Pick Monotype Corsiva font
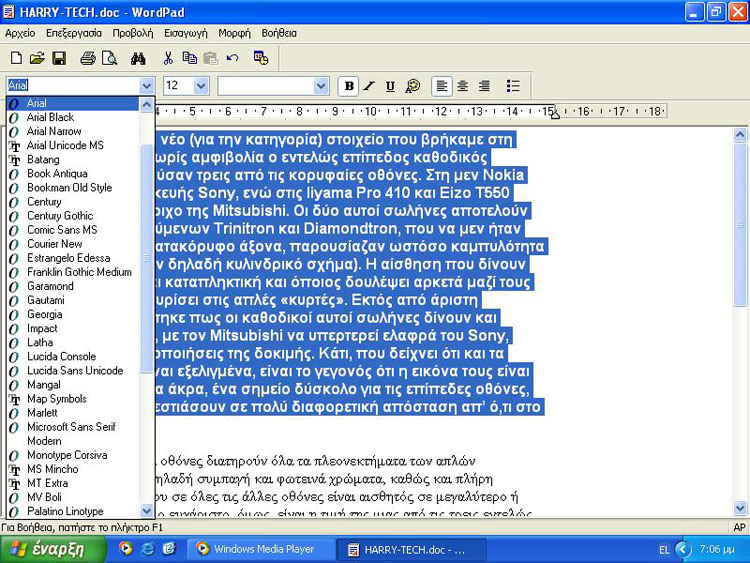Screen dimensions: 750x563 pos(73,455)
